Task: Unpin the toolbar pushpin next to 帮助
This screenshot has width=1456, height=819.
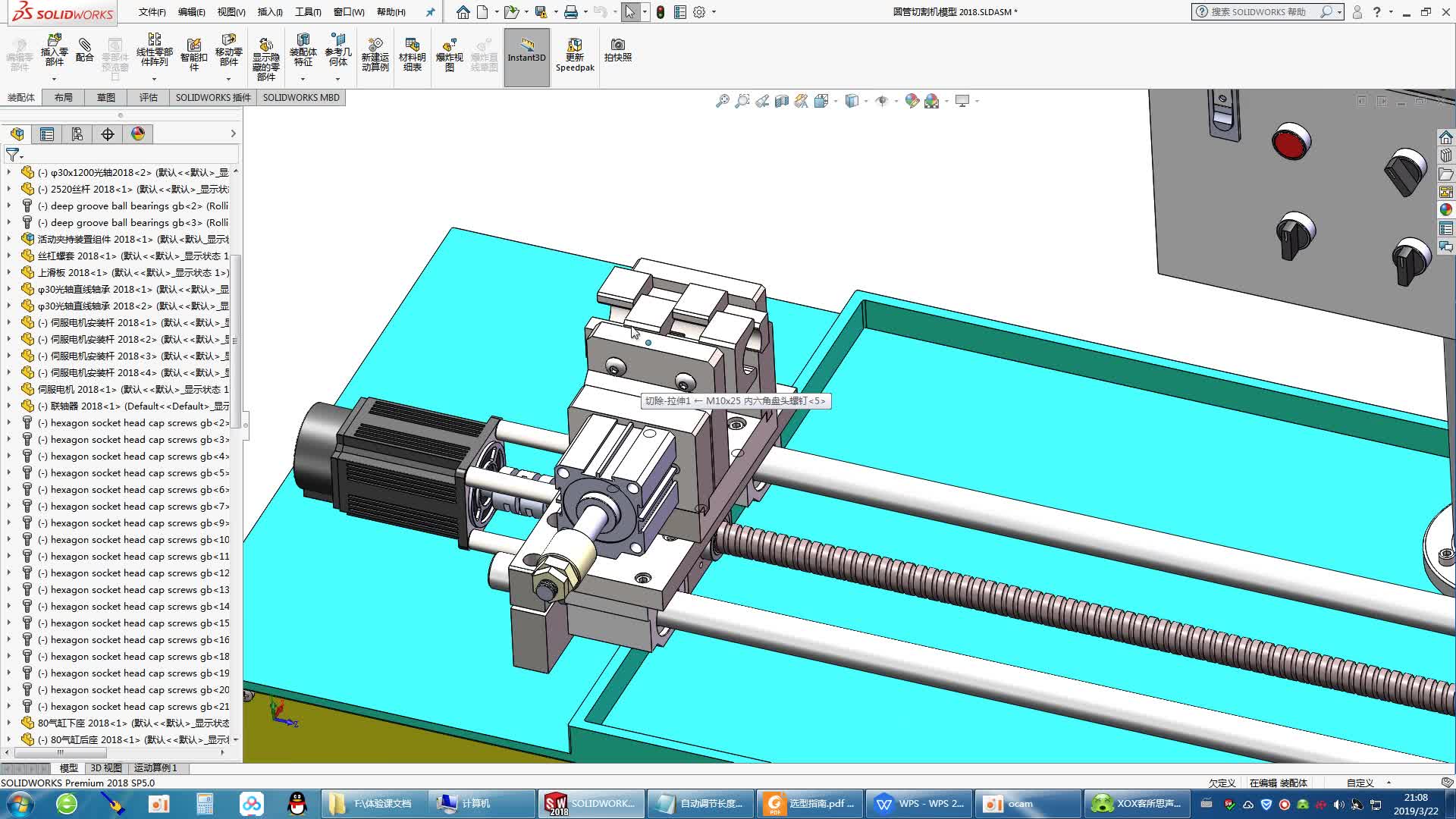Action: point(430,12)
